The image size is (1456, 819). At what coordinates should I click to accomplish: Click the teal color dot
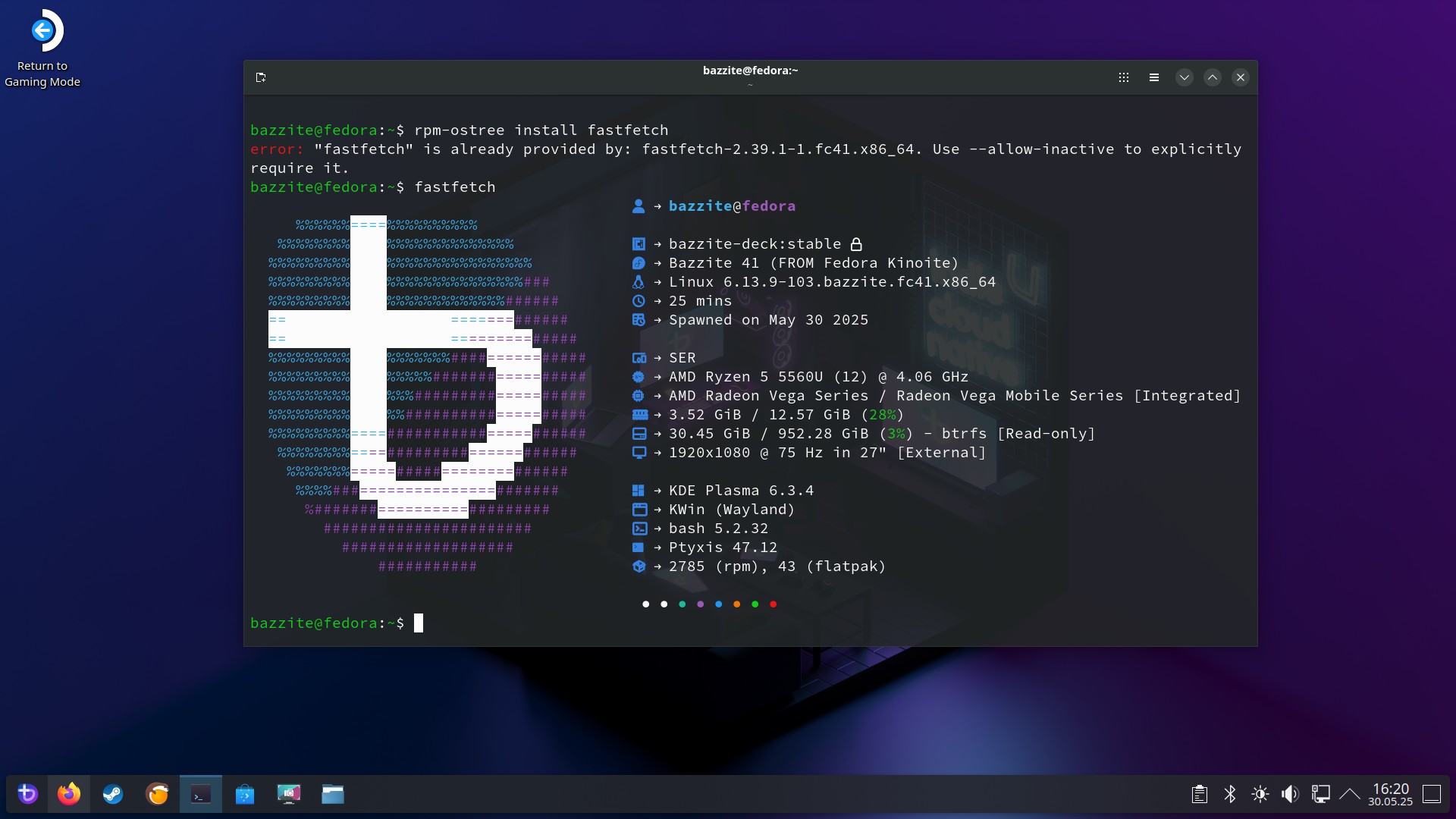(682, 604)
